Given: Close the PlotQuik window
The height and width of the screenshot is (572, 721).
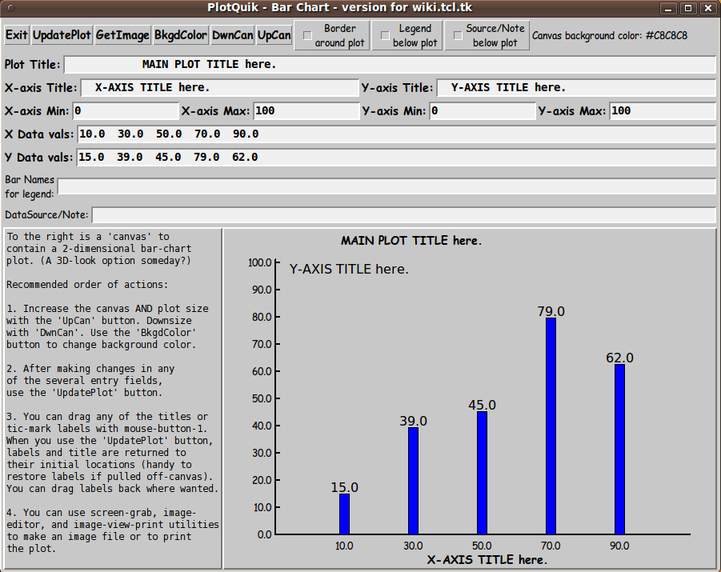Looking at the screenshot, I should tap(708, 8).
